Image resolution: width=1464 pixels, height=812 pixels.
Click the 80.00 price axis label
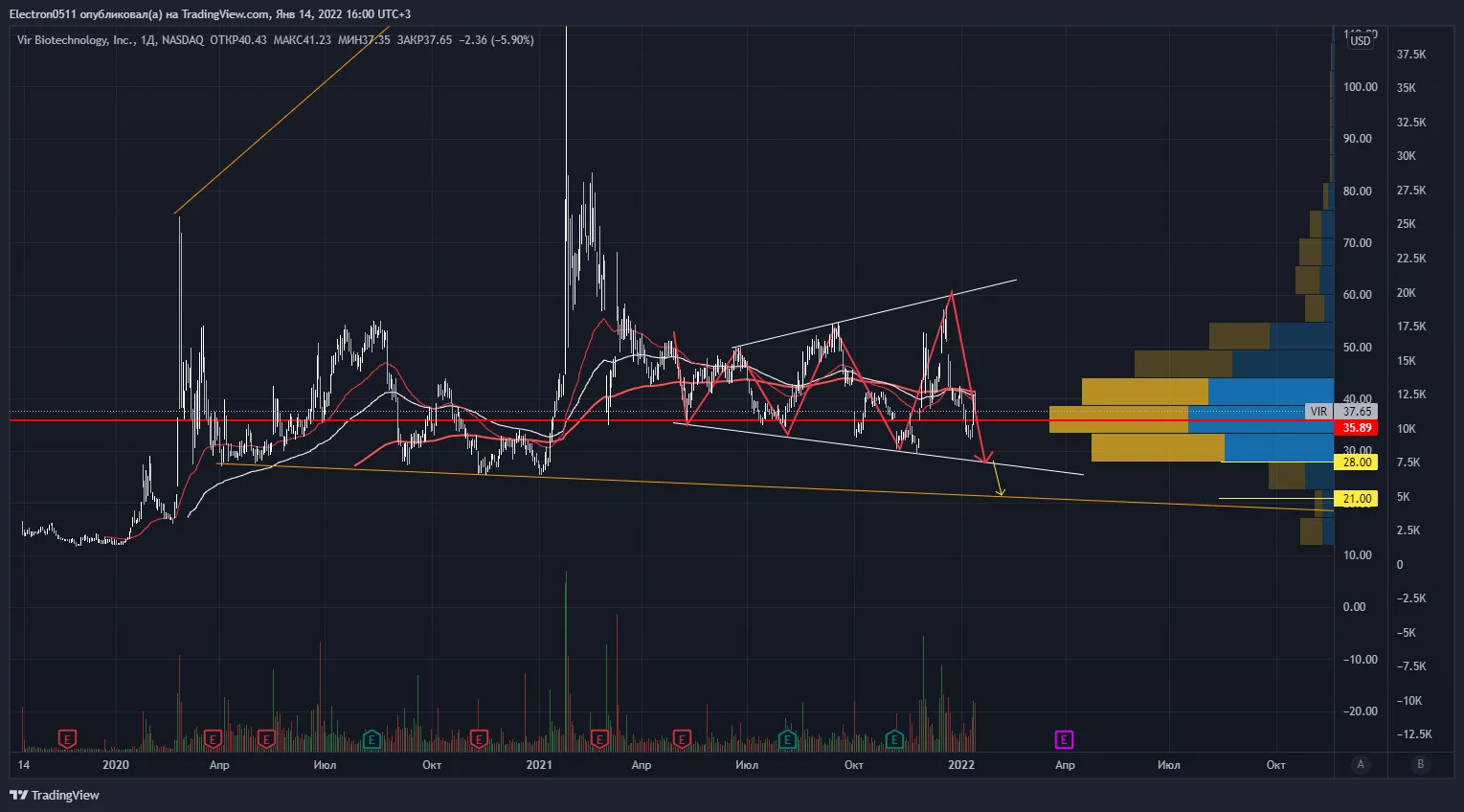coord(1357,192)
